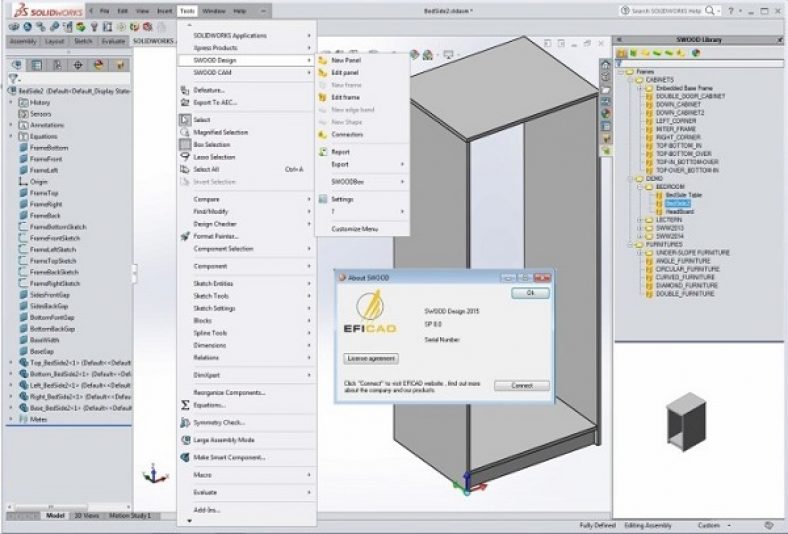Choose Export To AEC in Tools menu
The width and height of the screenshot is (788, 534).
pyautogui.click(x=215, y=102)
